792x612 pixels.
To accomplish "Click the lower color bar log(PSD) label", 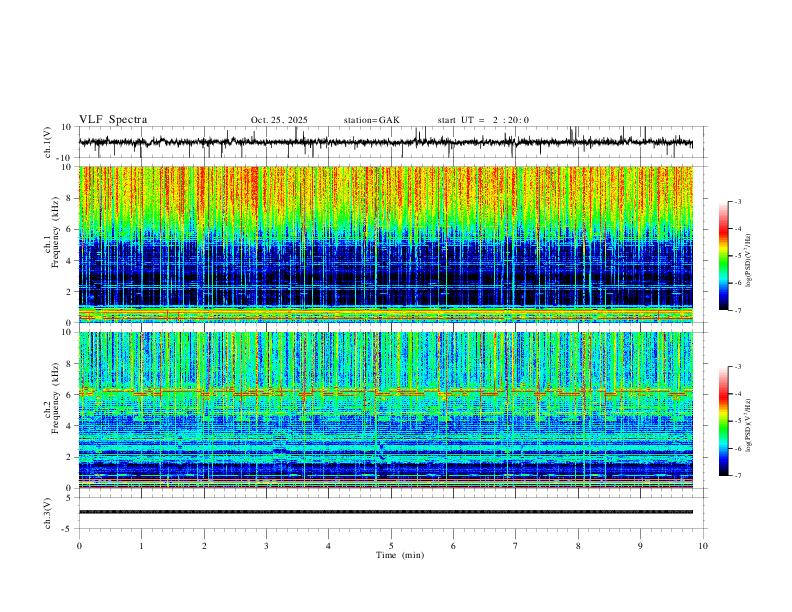I will coord(749,425).
